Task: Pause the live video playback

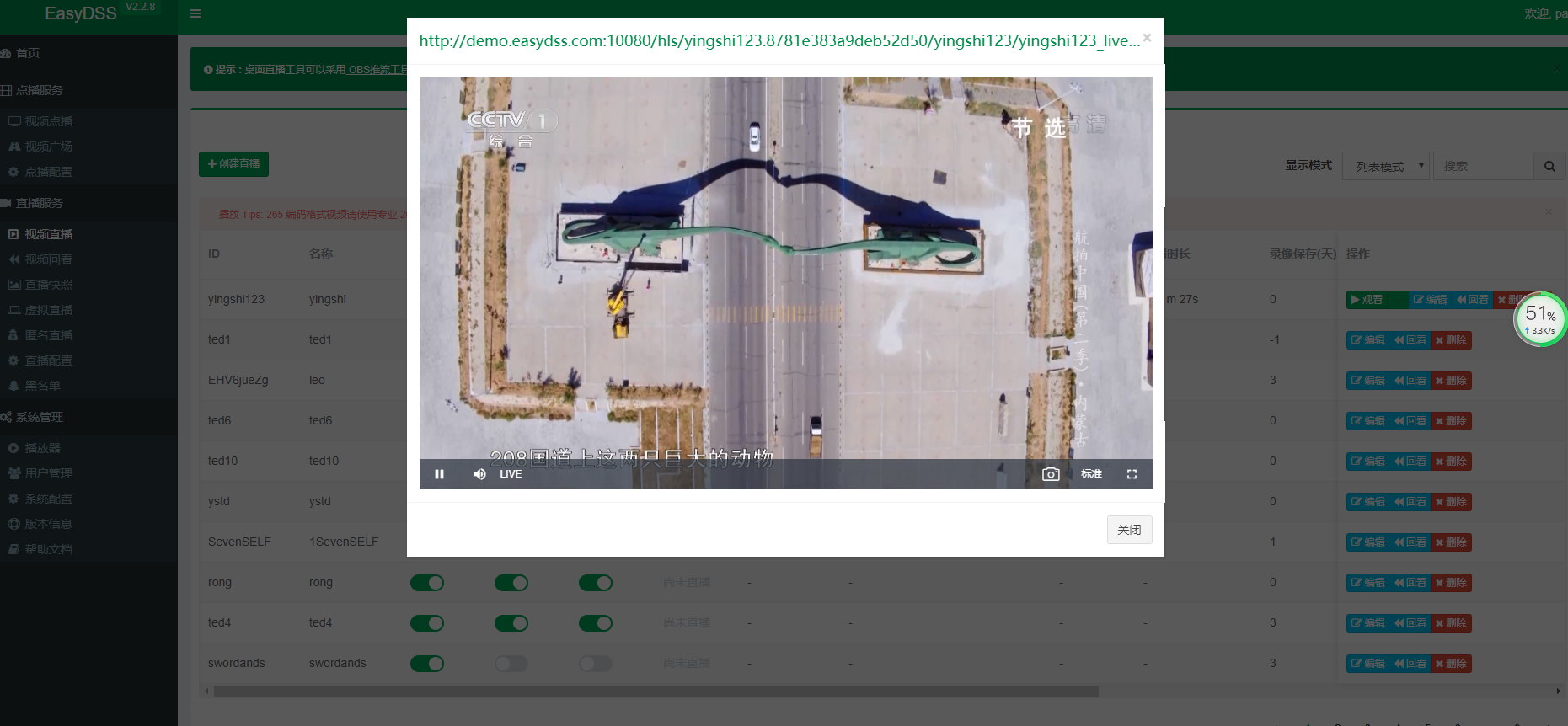Action: (439, 474)
